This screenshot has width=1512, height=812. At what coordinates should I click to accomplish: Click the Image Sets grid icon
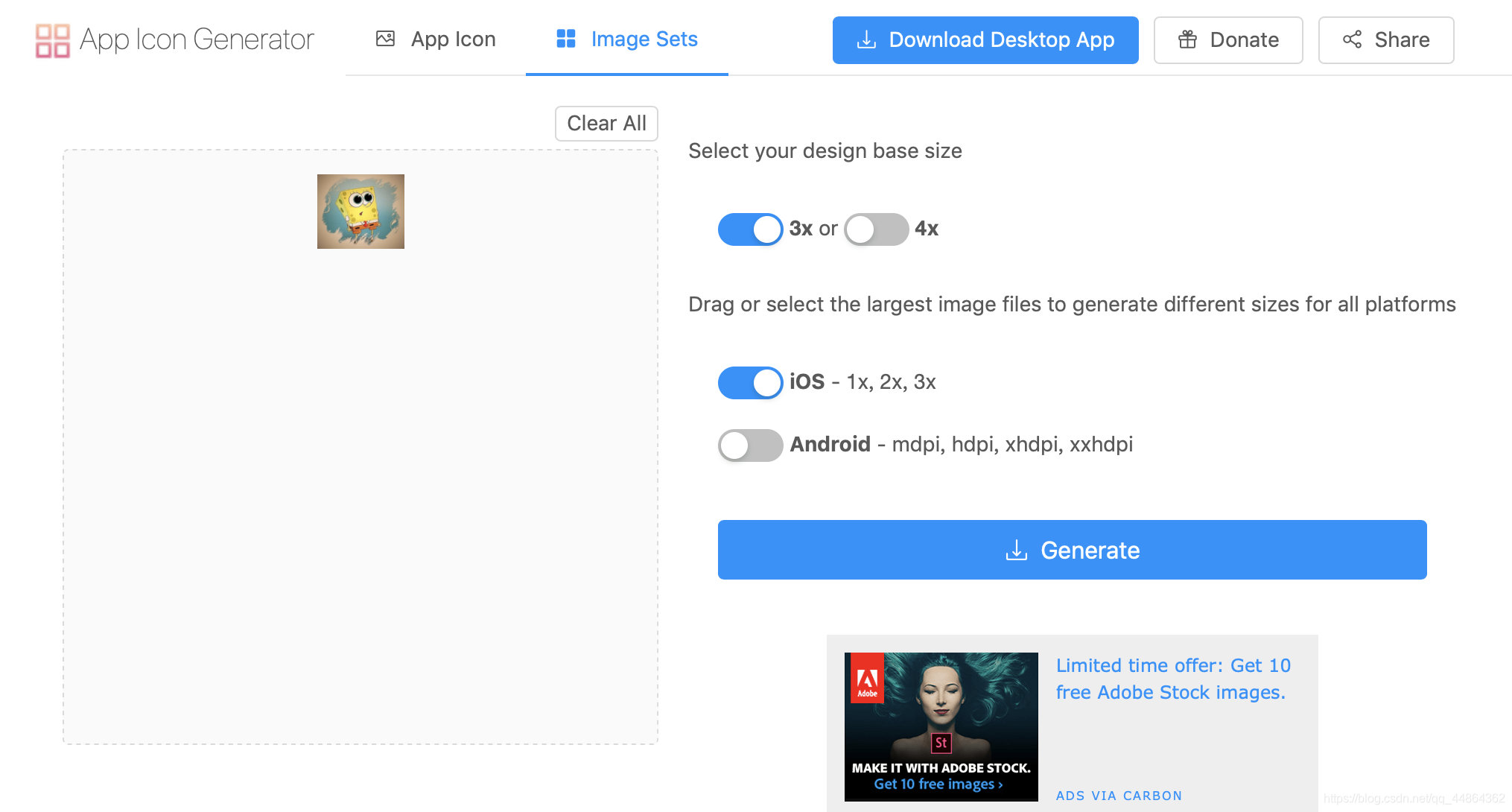[565, 40]
